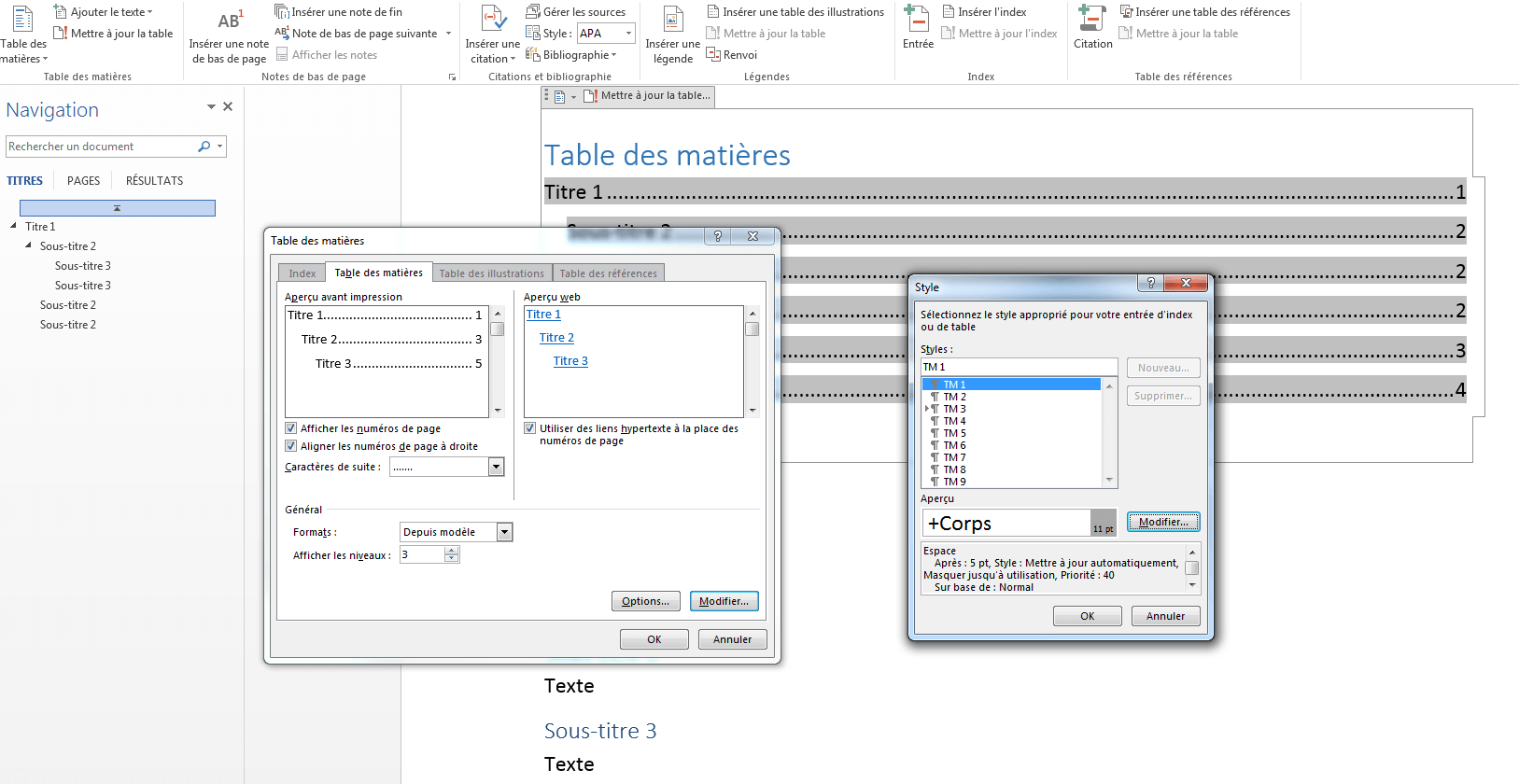Image resolution: width=1519 pixels, height=784 pixels.
Task: Open Gérer les sources
Action: [575, 12]
